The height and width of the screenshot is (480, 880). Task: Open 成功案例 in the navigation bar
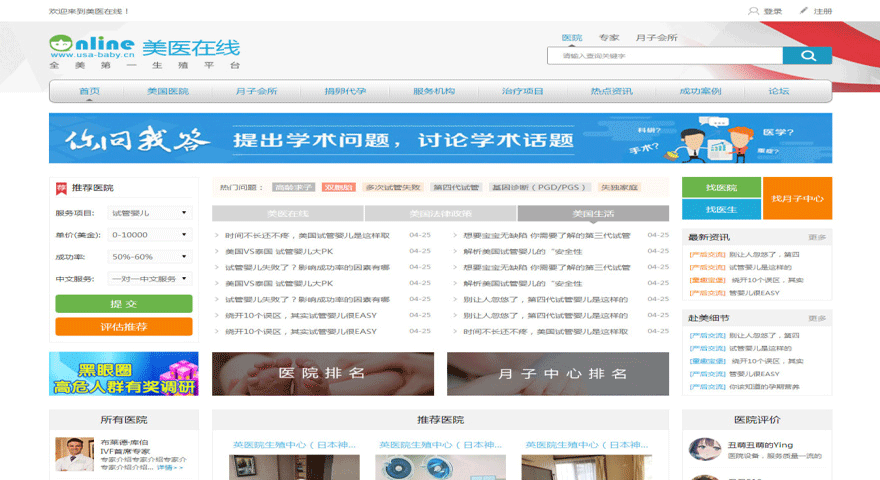(x=700, y=91)
